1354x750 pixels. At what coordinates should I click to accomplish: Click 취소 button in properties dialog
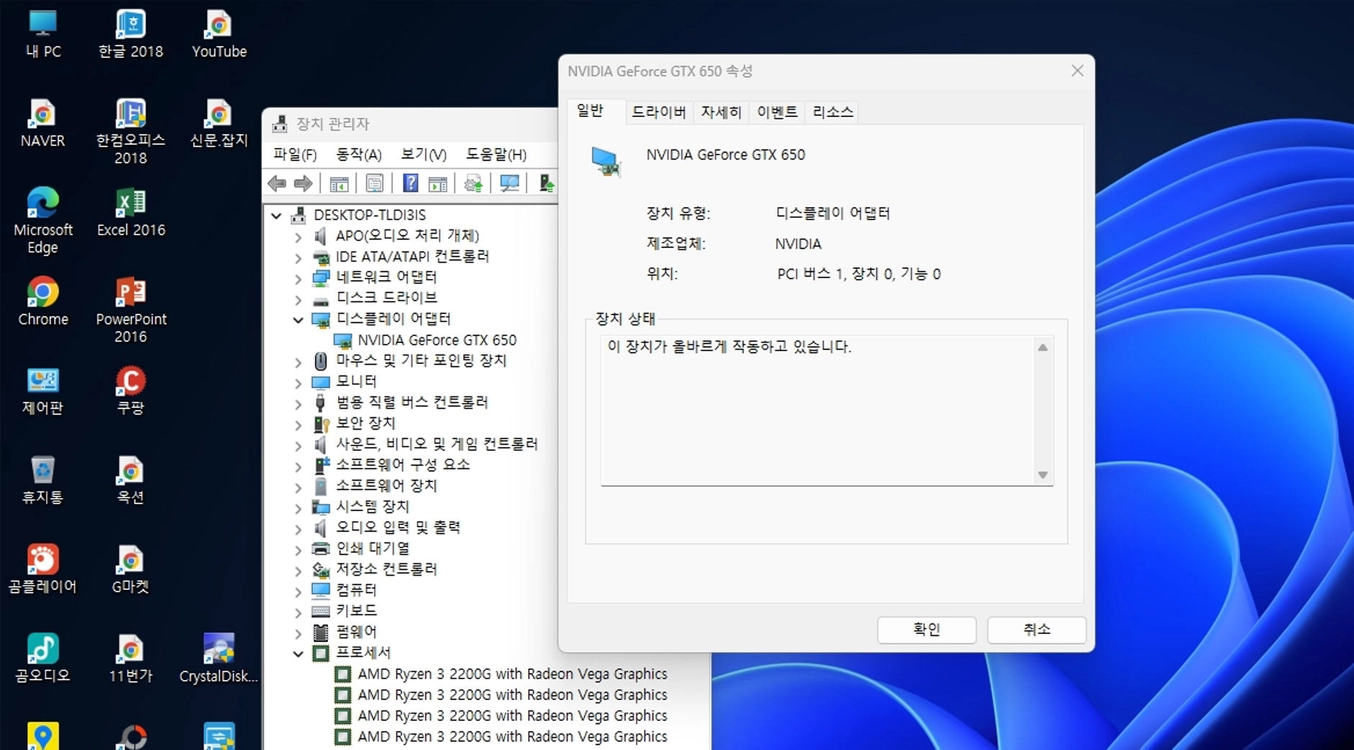(1037, 629)
